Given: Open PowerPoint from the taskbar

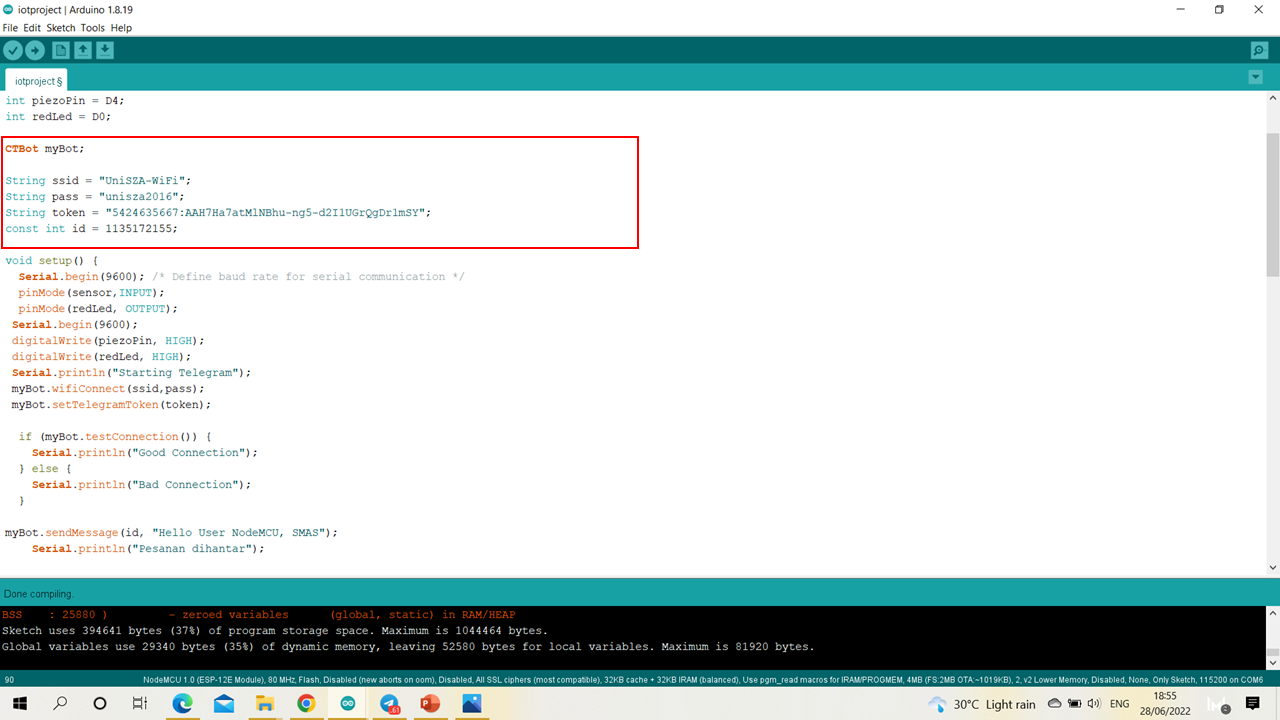Looking at the screenshot, I should (x=430, y=704).
